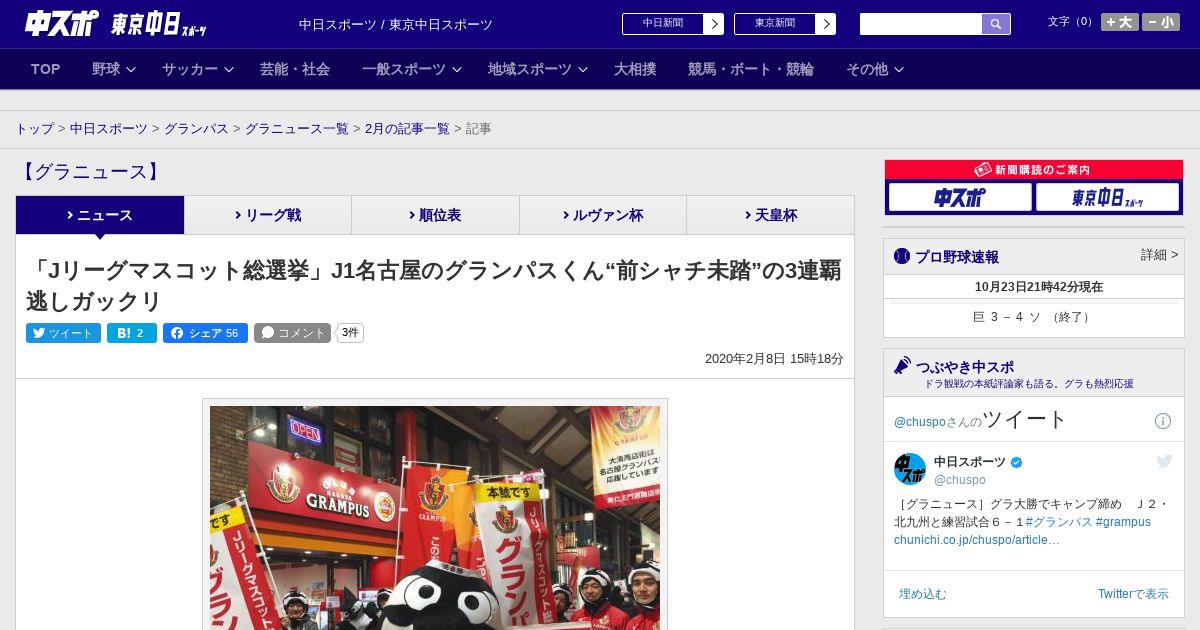Click 中日スポーツ breadcrumb link

(108, 129)
